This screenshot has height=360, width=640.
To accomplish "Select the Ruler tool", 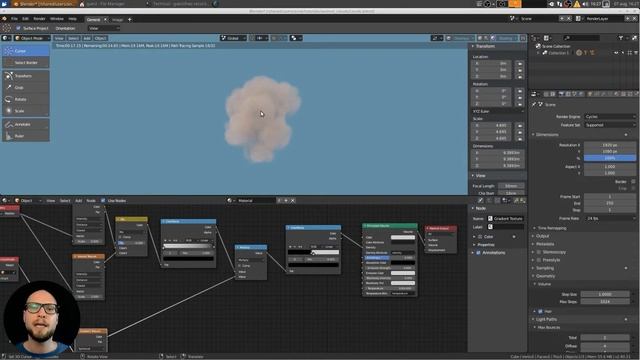I will coord(26,136).
